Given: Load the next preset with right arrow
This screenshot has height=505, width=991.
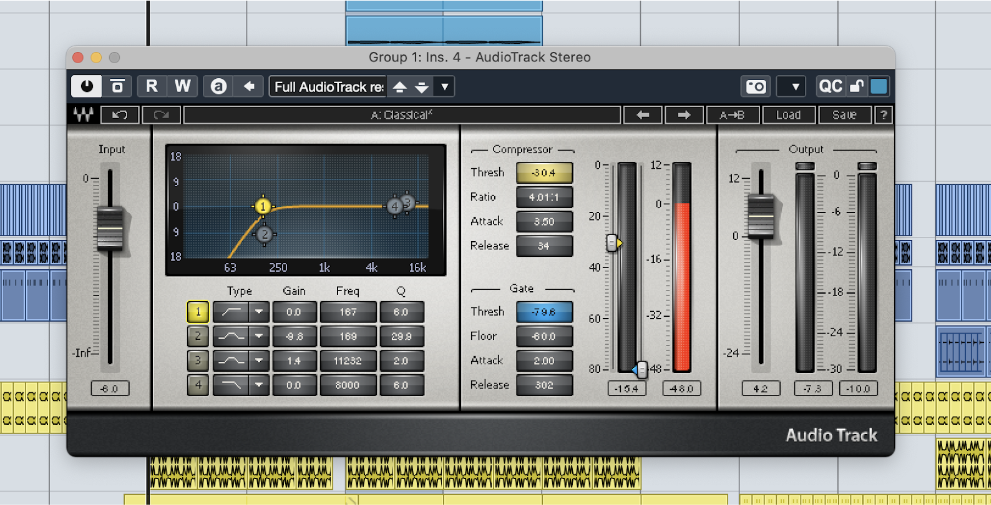Looking at the screenshot, I should pos(684,115).
